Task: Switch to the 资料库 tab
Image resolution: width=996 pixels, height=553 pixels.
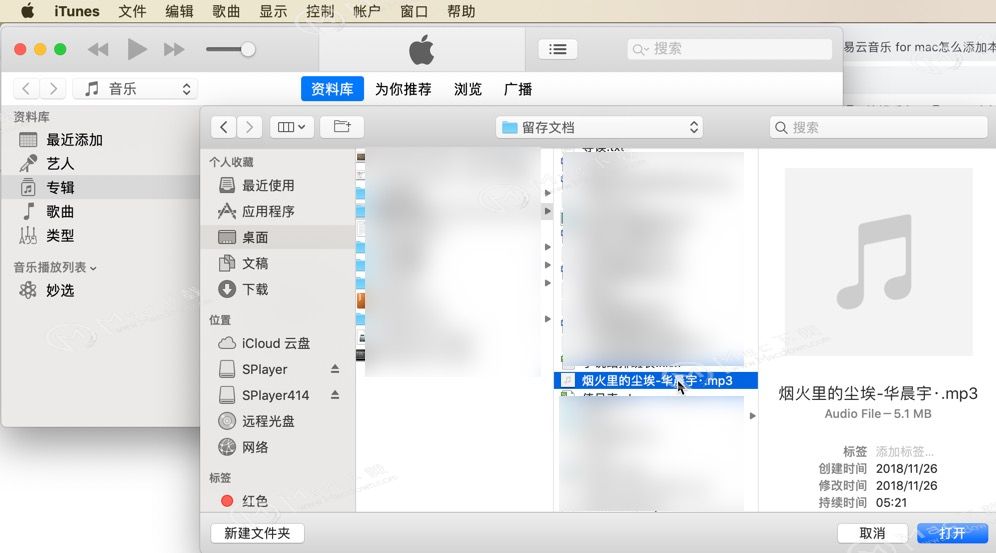Action: 332,89
